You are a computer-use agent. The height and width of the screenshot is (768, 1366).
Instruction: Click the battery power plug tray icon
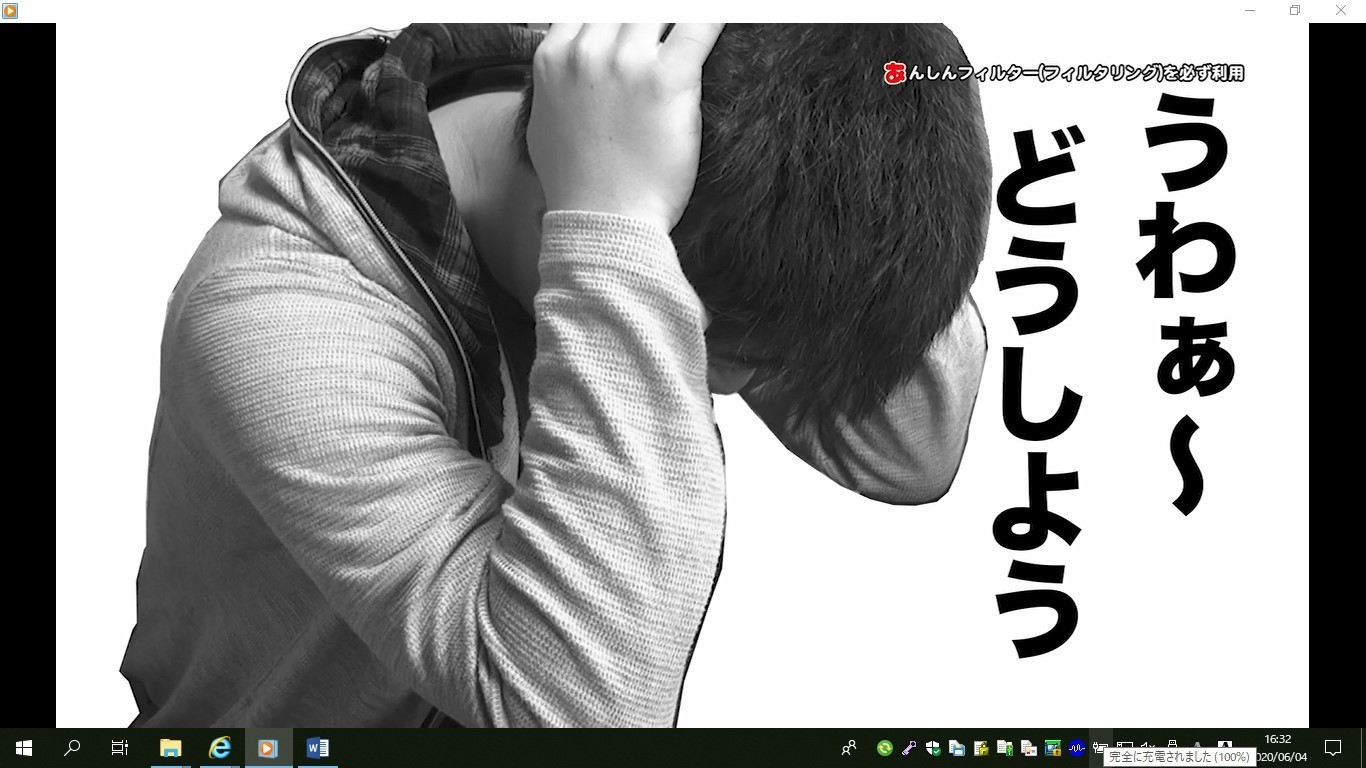[1100, 746]
